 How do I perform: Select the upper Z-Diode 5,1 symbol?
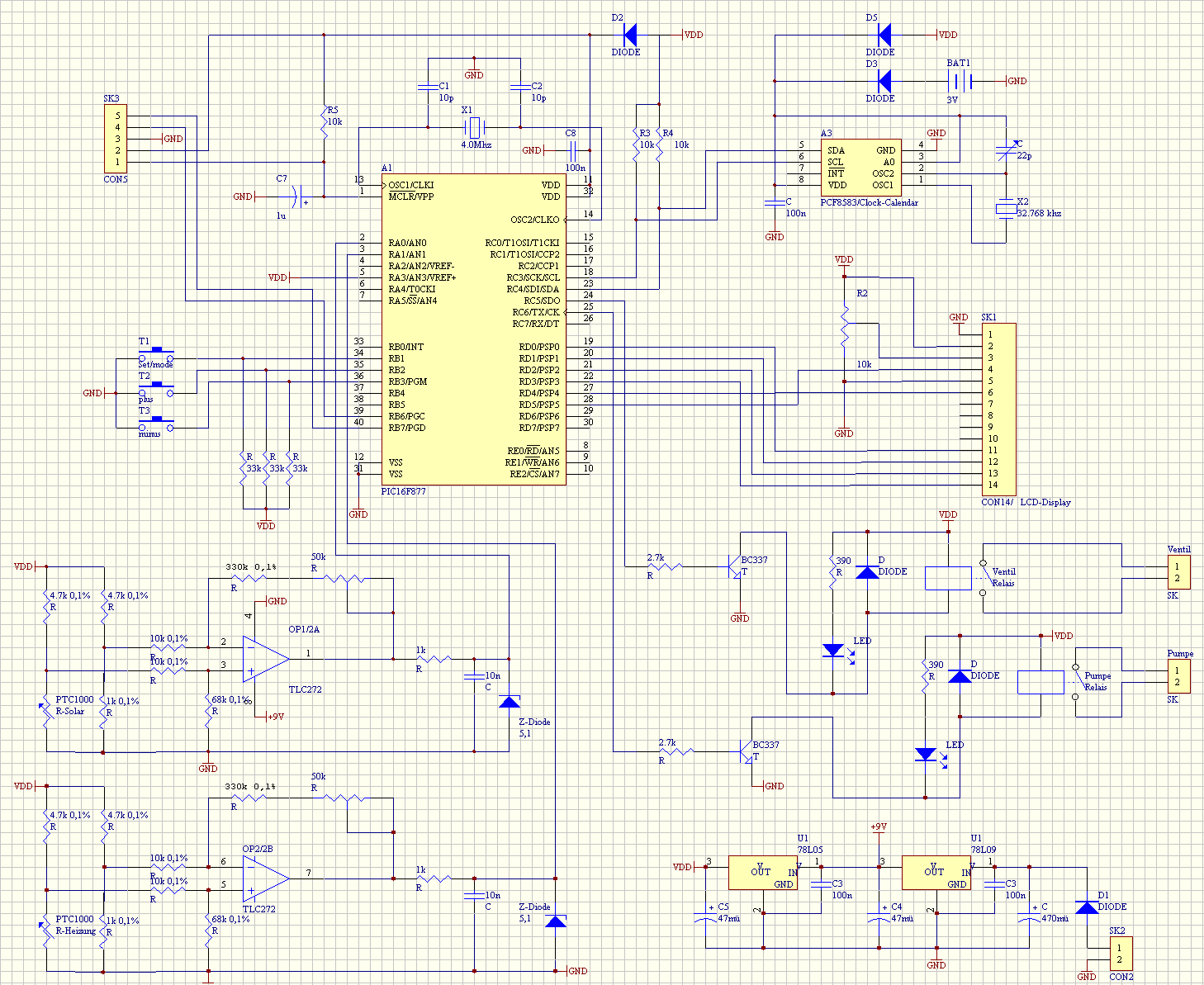[509, 702]
